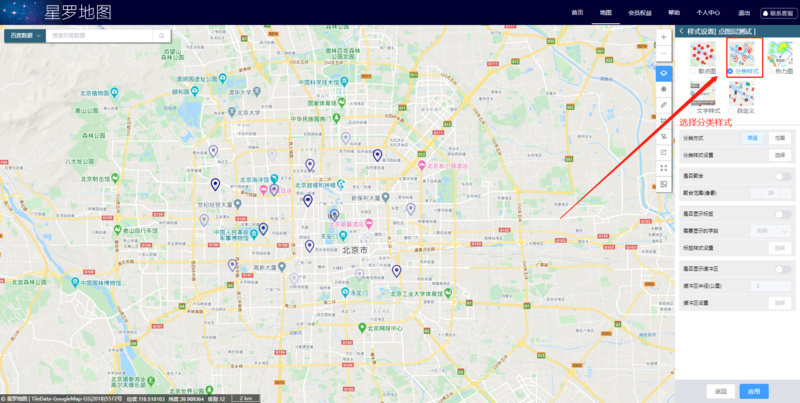Click the blue 应用 button
The width and height of the screenshot is (800, 403).
coord(754,391)
